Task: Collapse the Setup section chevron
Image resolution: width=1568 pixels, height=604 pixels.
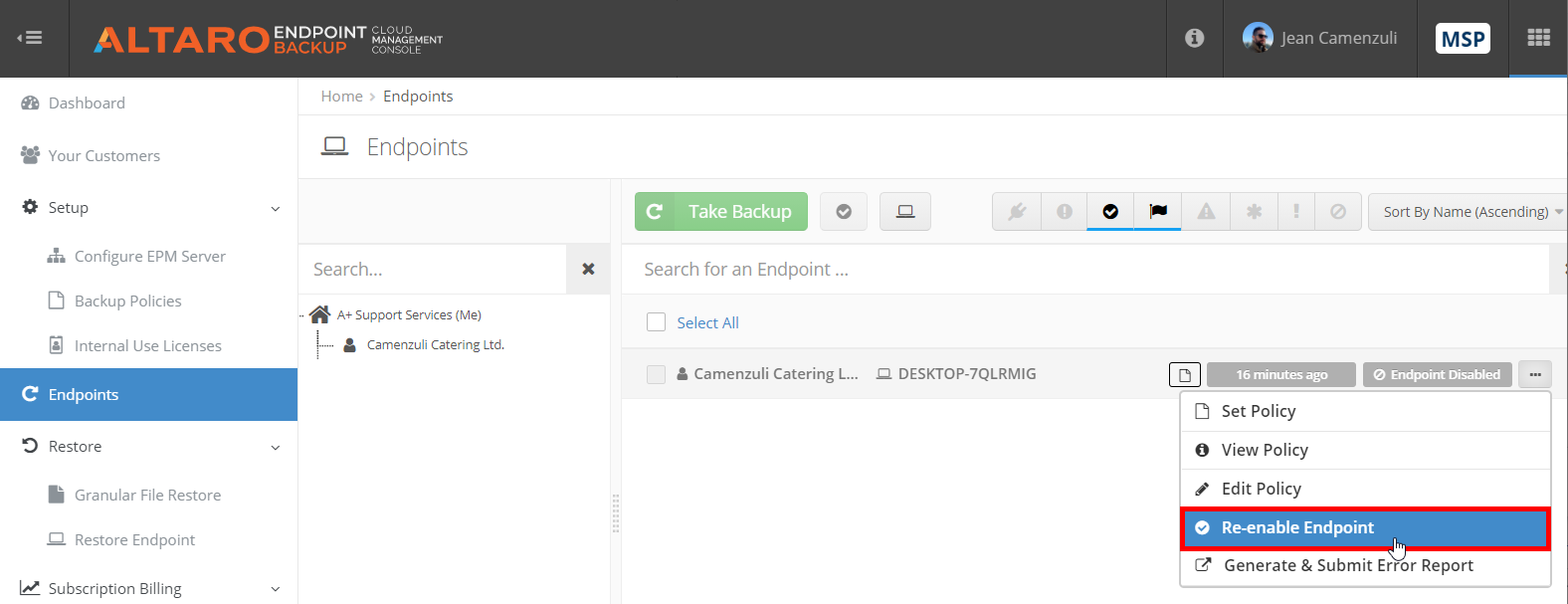Action: point(276,208)
